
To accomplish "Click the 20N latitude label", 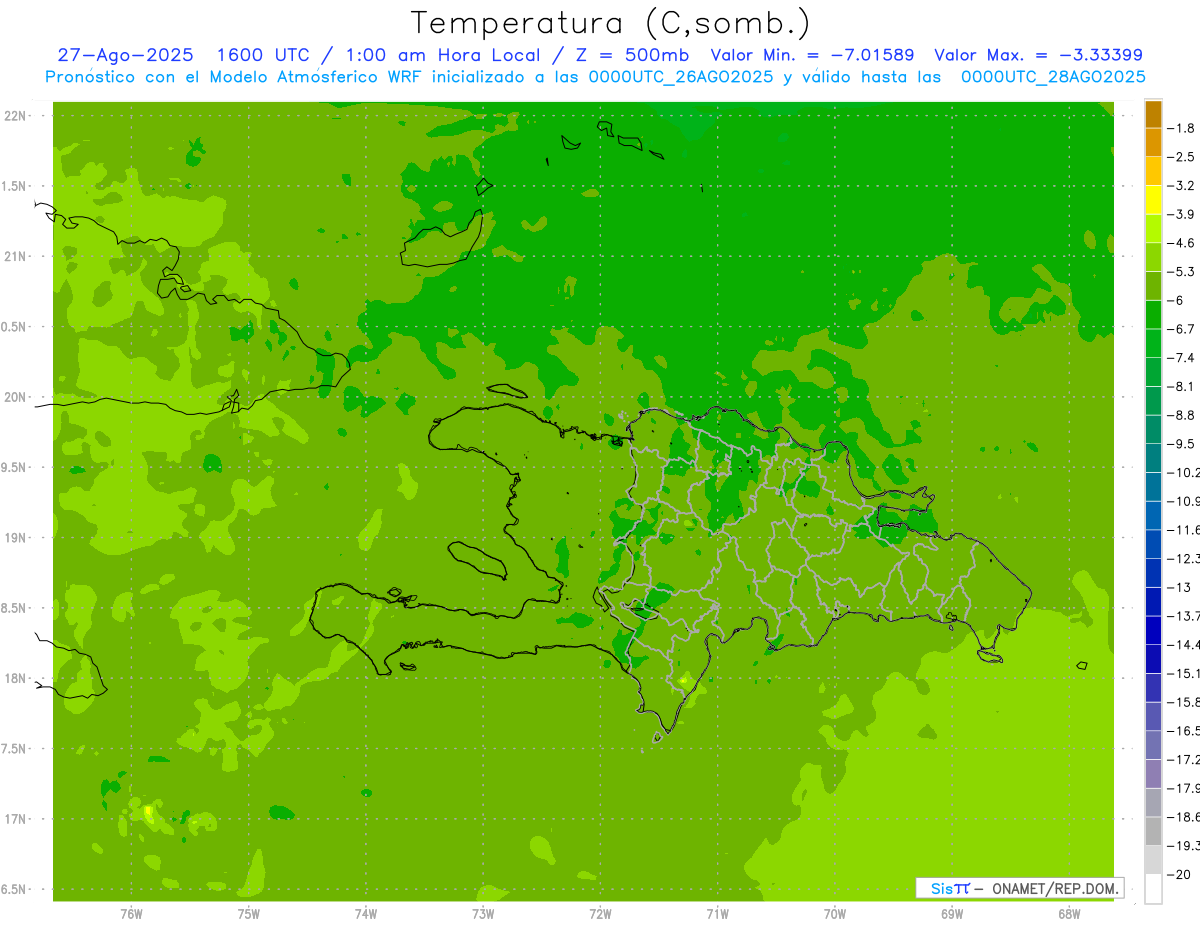I will (15, 397).
